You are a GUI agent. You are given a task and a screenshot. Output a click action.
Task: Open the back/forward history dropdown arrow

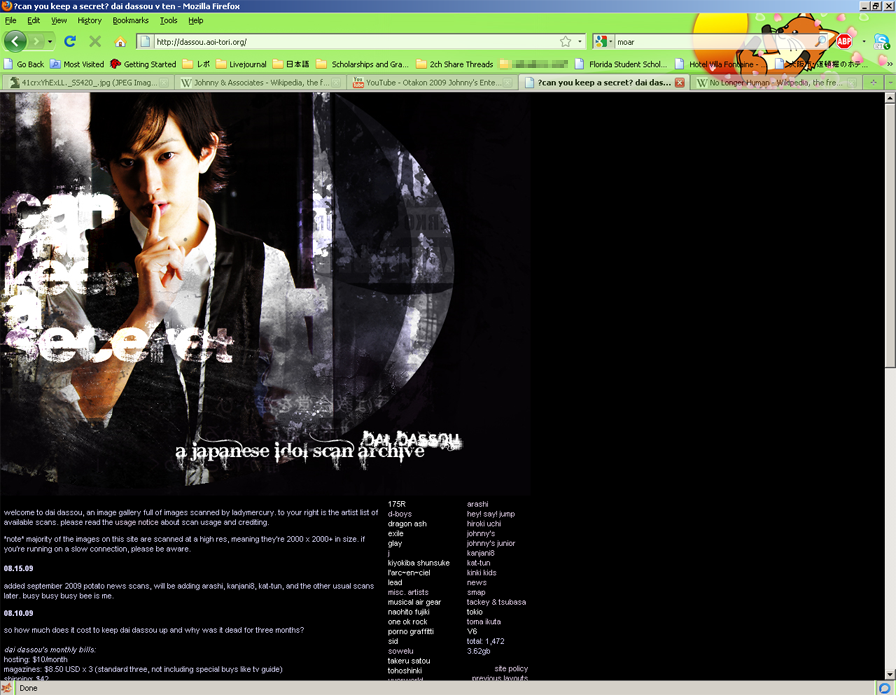click(x=51, y=42)
